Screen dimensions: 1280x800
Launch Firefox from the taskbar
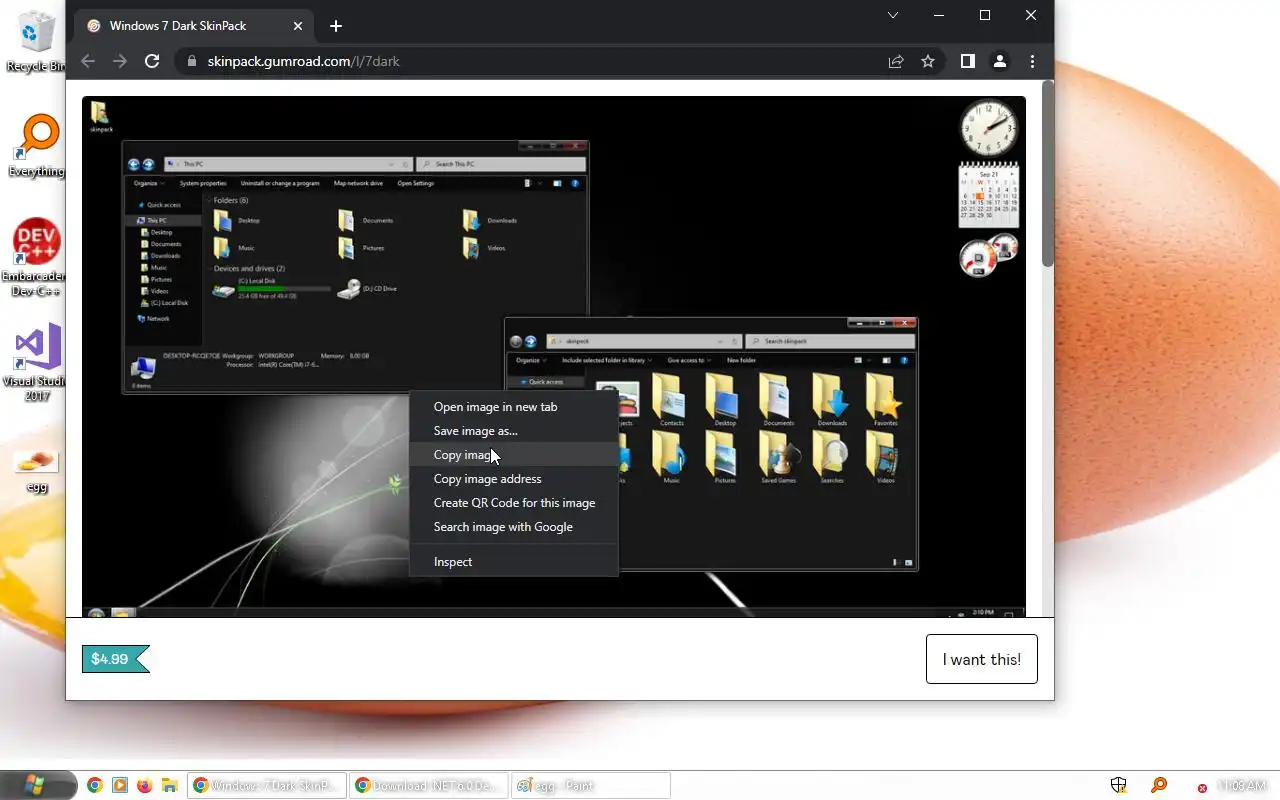tap(145, 786)
